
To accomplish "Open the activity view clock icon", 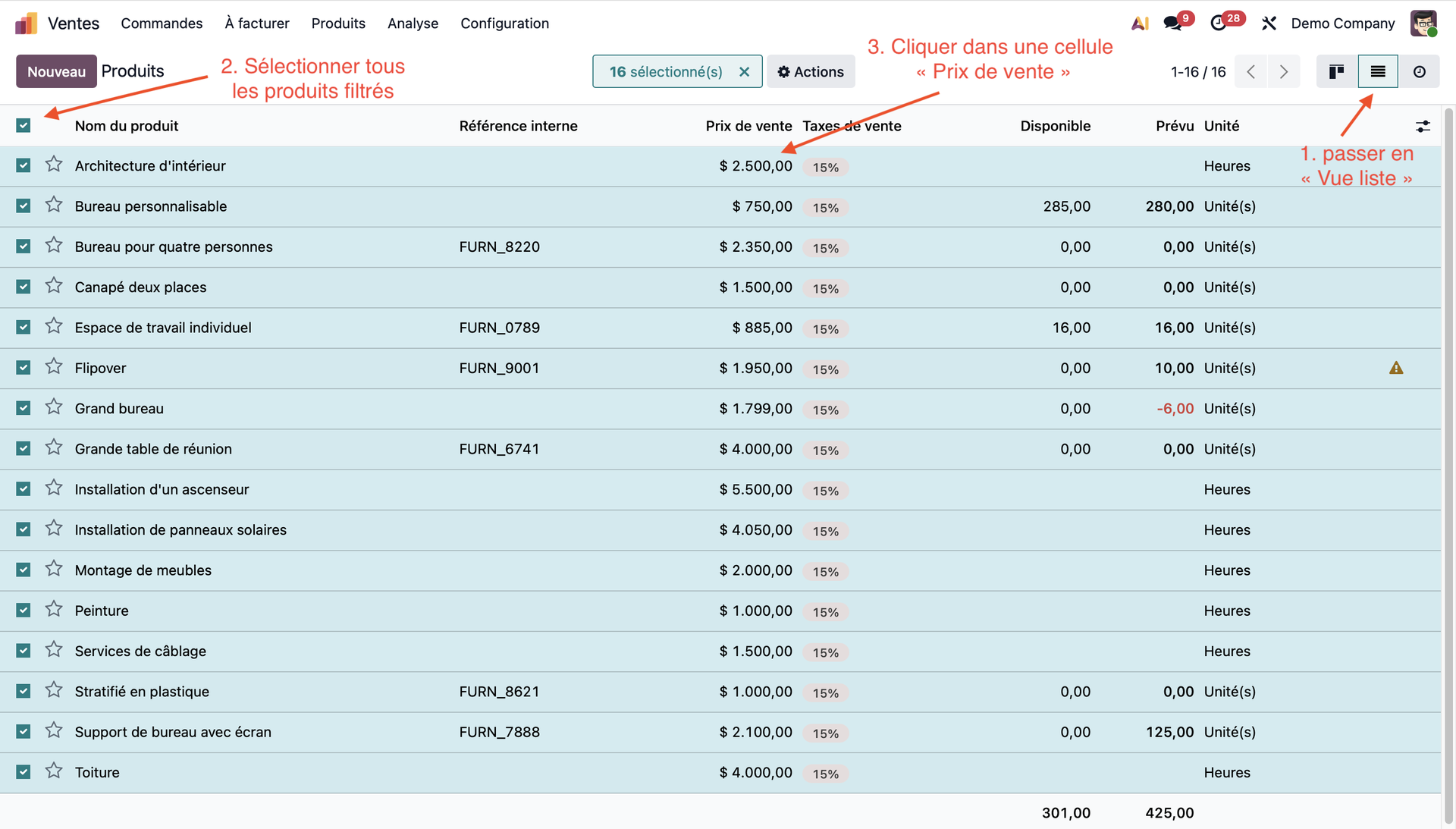I will pos(1419,71).
